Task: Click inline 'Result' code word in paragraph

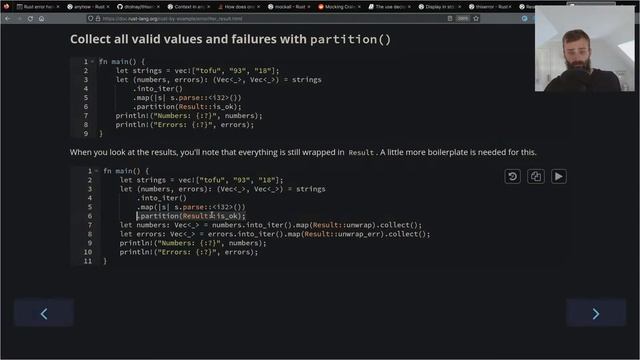Action: pos(361,152)
